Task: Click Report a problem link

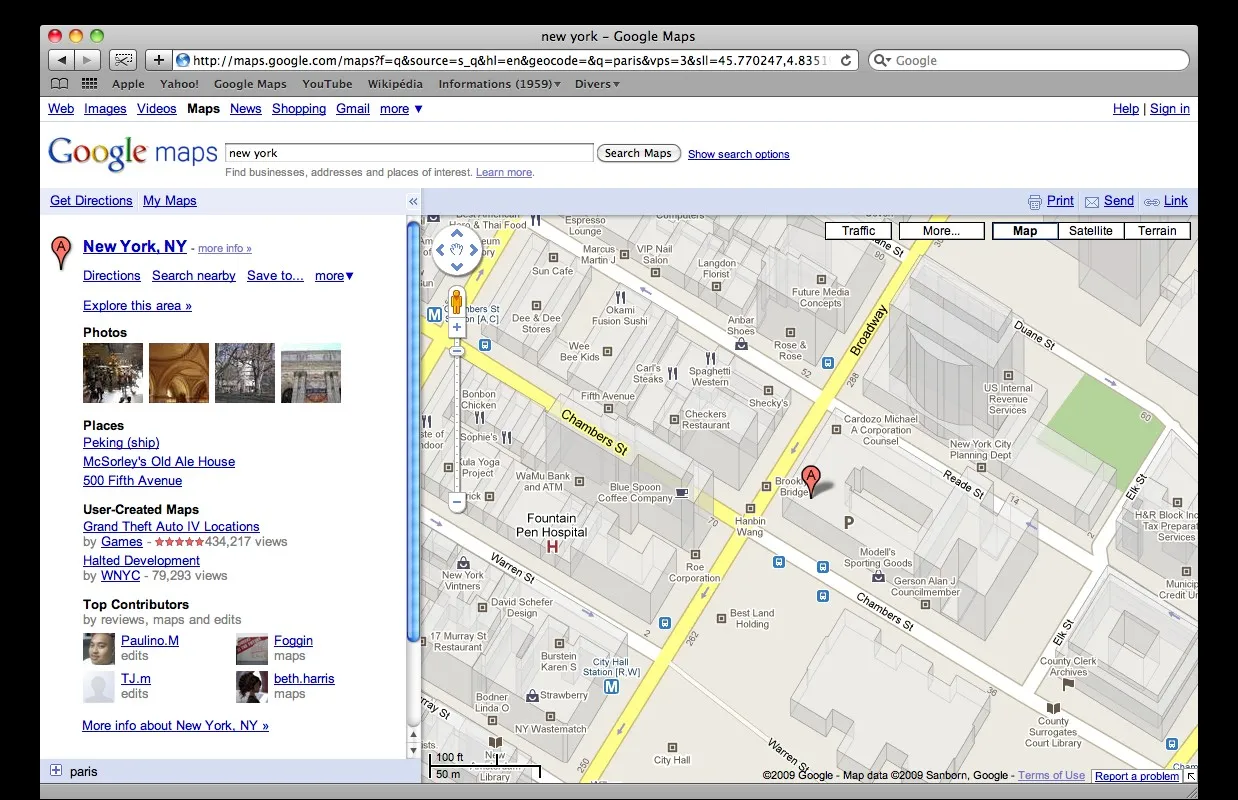Action: pyautogui.click(x=1137, y=776)
